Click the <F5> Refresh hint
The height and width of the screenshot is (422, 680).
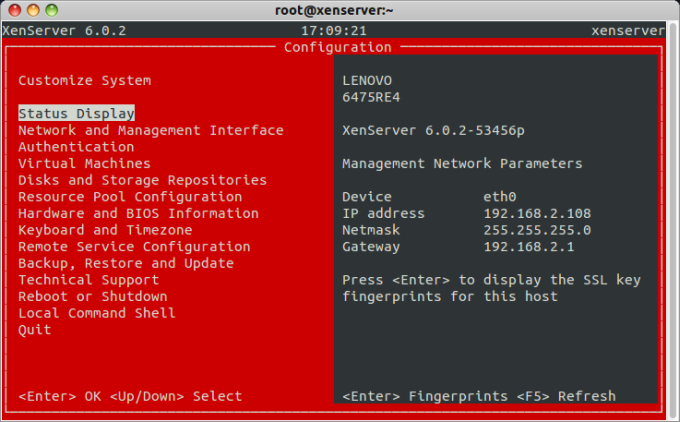(566, 396)
